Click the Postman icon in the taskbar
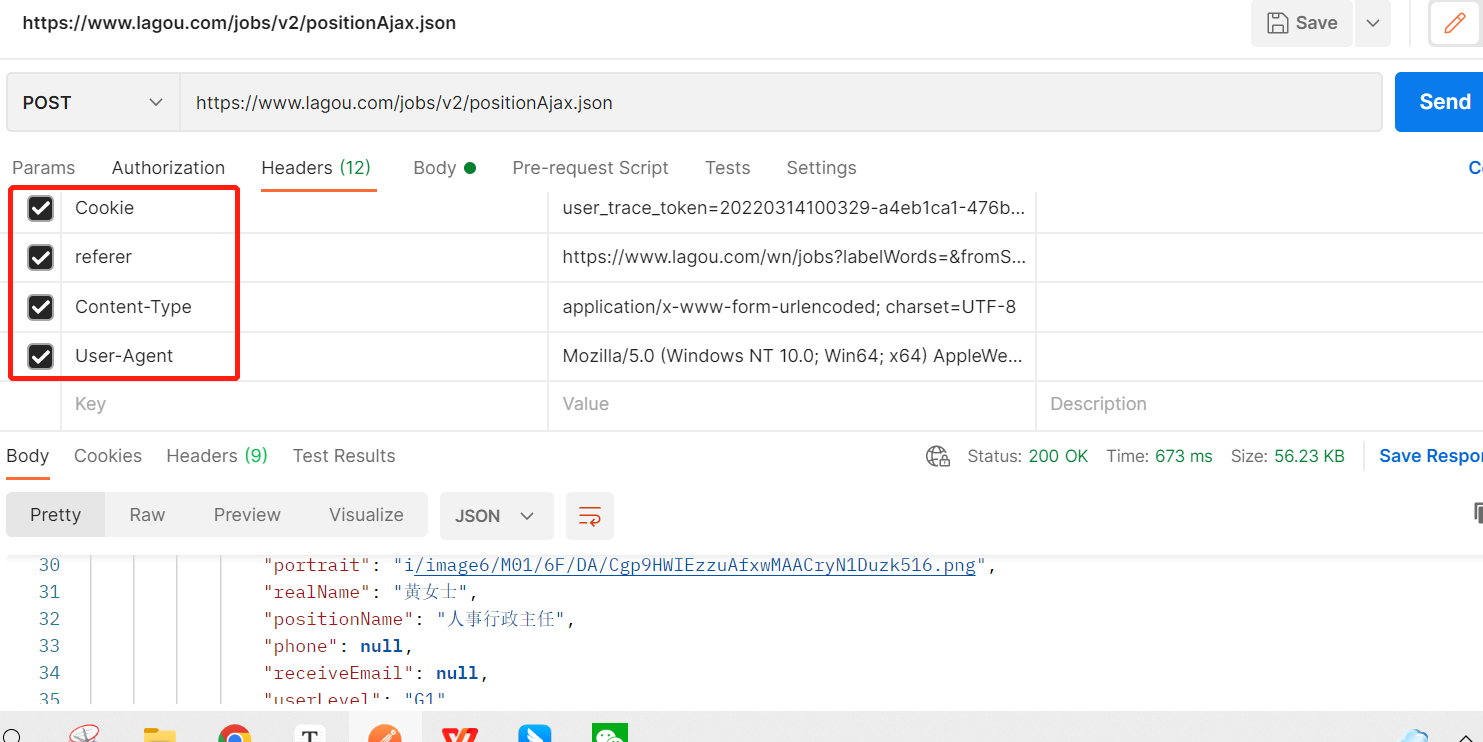Viewport: 1483px width, 742px height. (x=385, y=733)
